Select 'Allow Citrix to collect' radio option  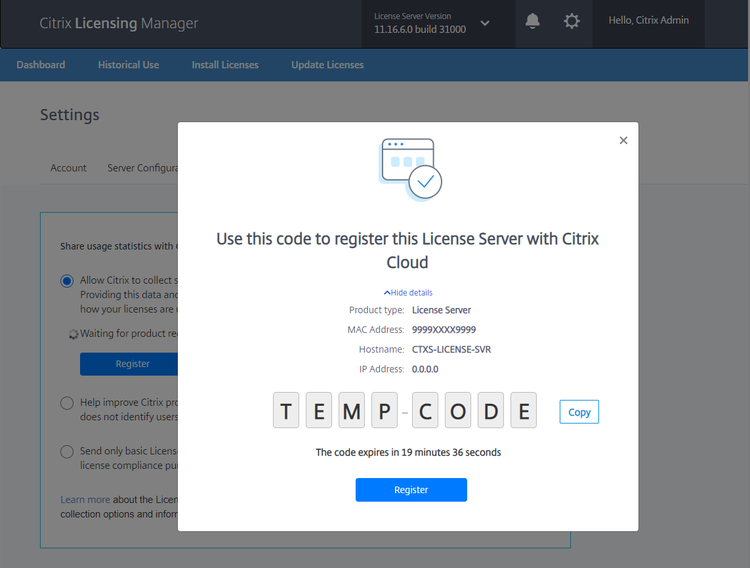click(67, 280)
